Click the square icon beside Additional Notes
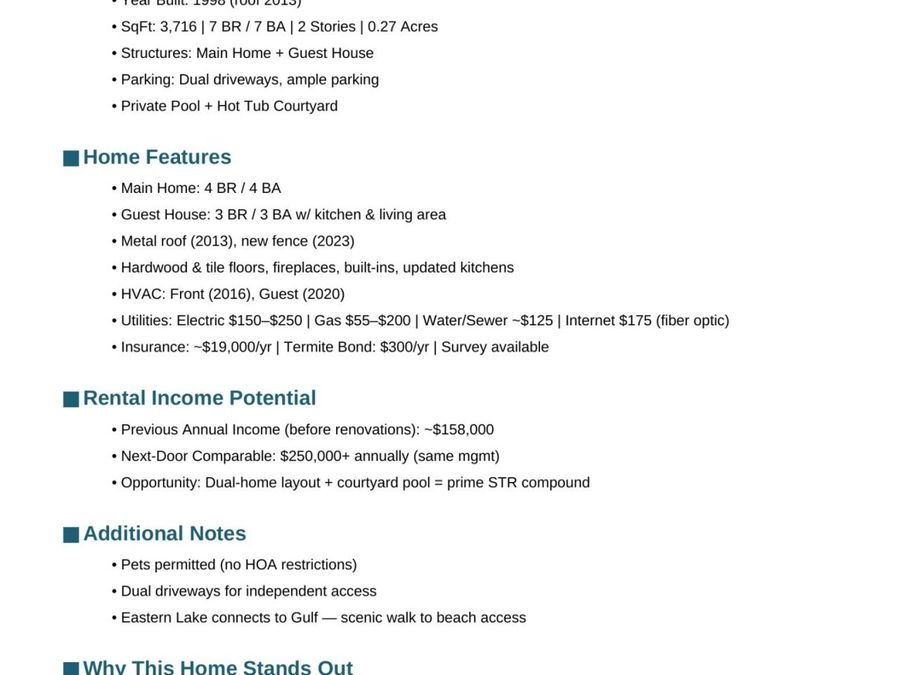This screenshot has width=900, height=675. coord(71,535)
